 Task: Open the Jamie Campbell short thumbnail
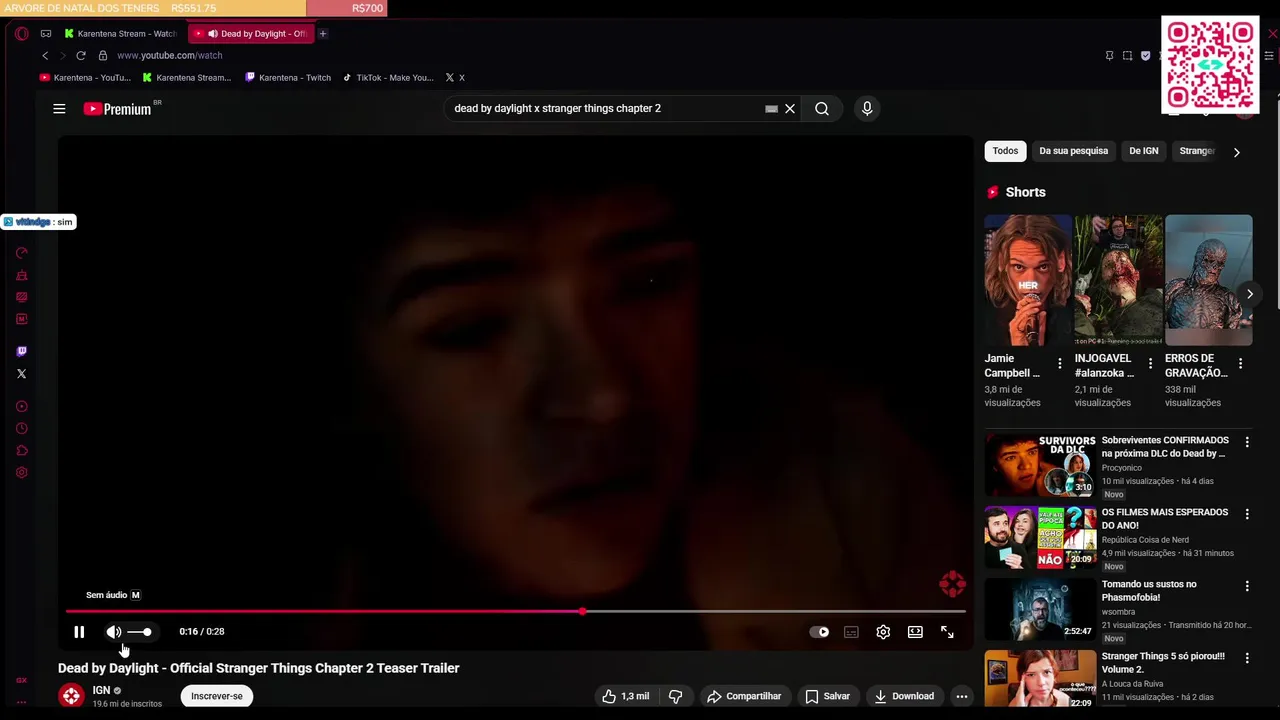tap(1027, 280)
